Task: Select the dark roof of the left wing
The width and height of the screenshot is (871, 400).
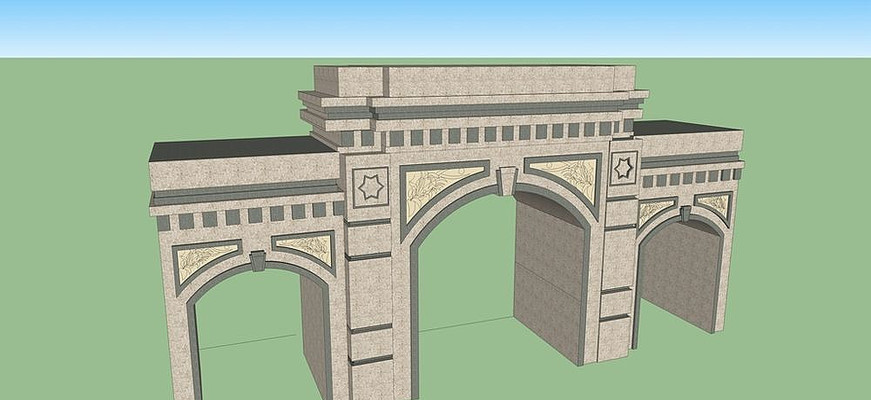Action: (x=238, y=148)
